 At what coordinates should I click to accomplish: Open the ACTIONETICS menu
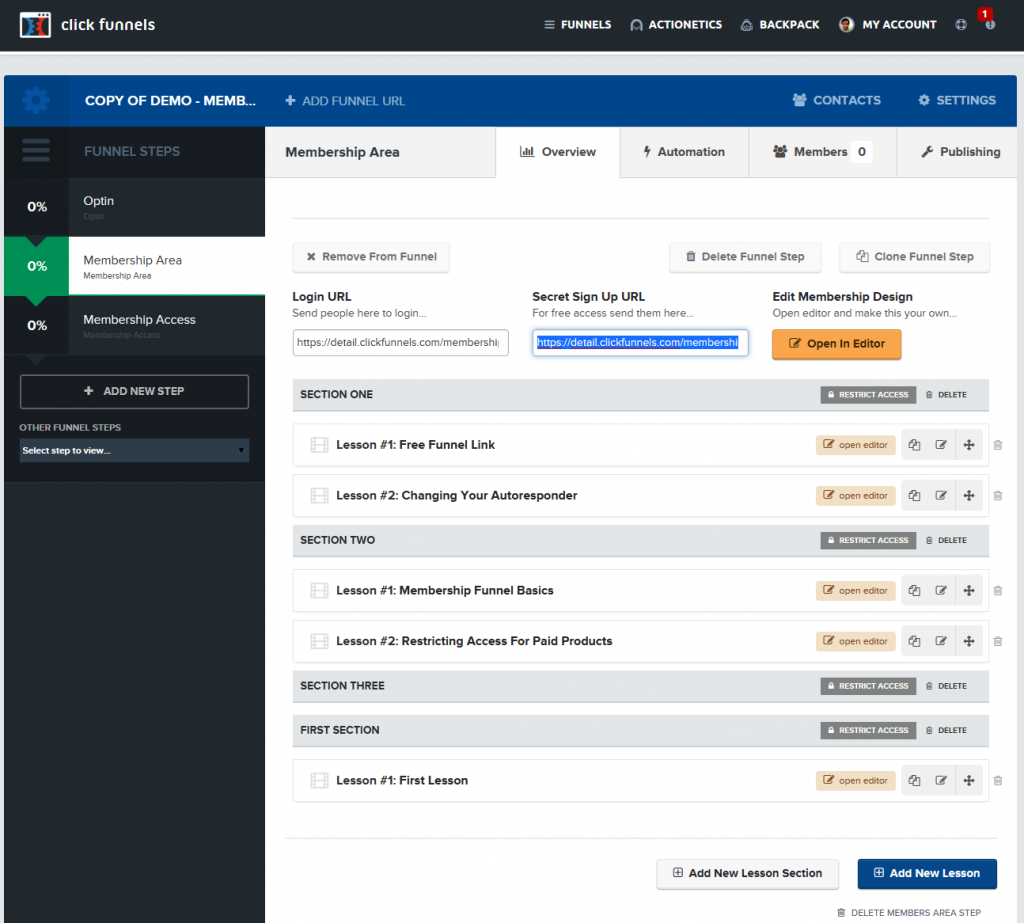(x=676, y=25)
